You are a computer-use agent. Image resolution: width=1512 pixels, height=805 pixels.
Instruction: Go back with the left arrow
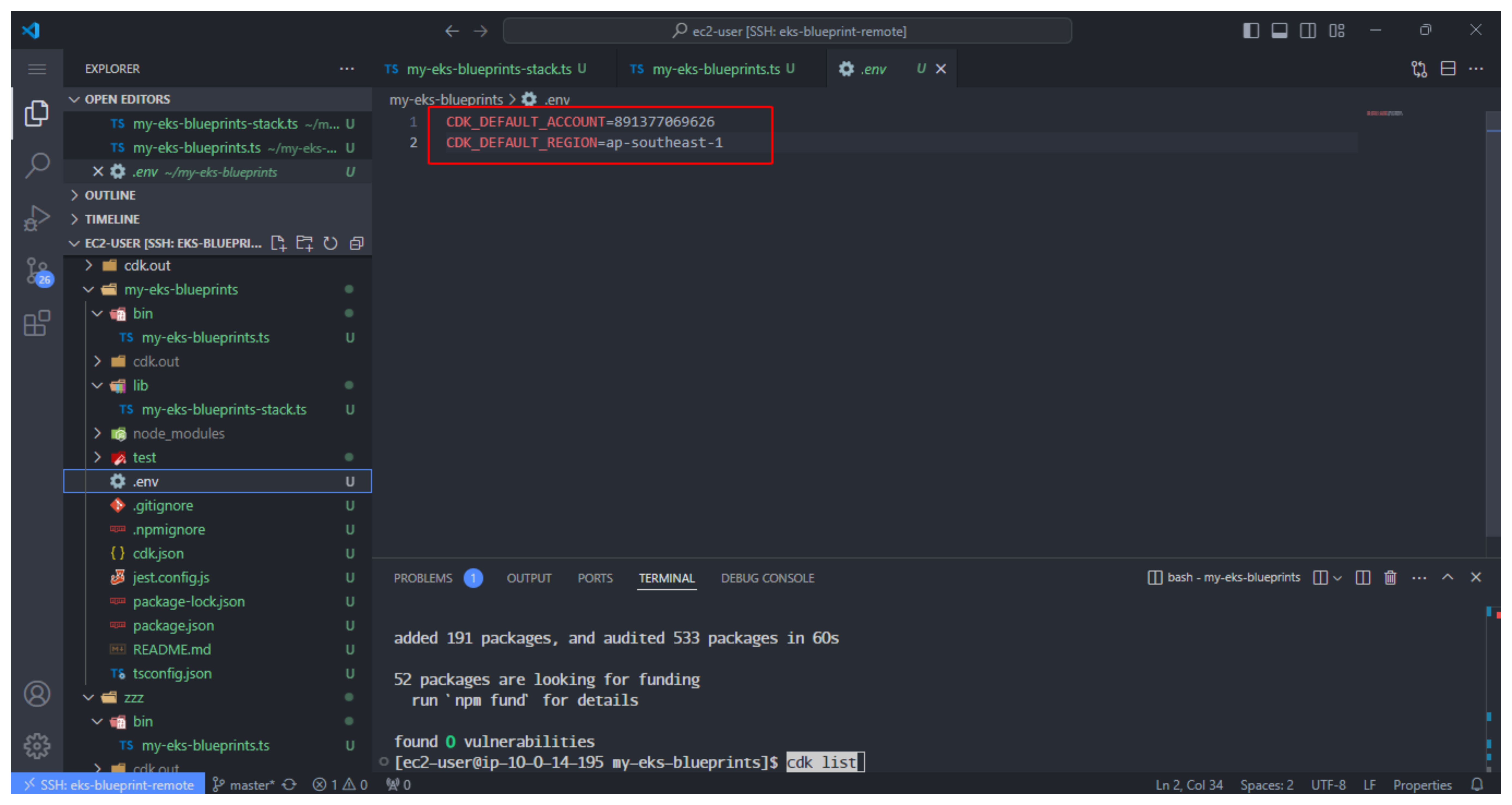click(x=451, y=31)
